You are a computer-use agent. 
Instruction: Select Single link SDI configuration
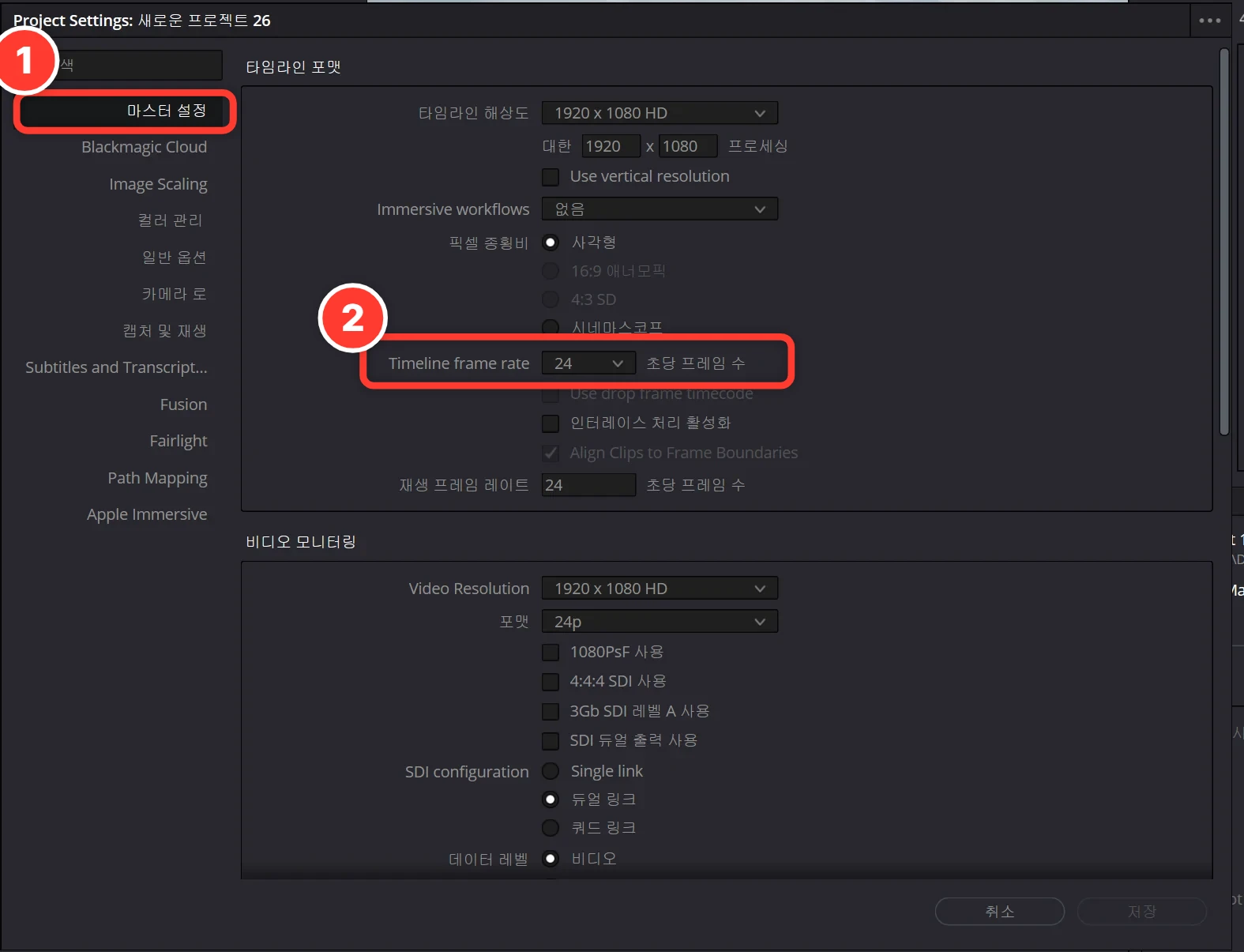[x=551, y=771]
